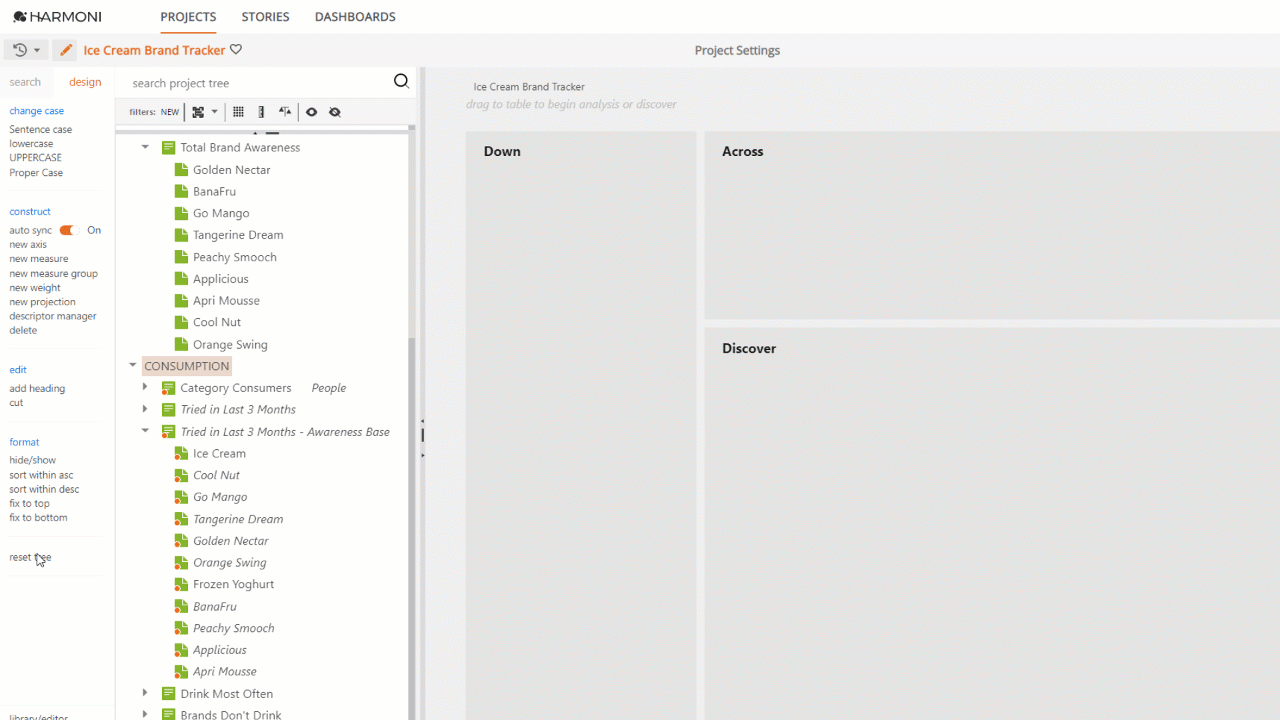This screenshot has width=1280, height=720.
Task: Expand Category Consumers node
Action: tap(145, 387)
